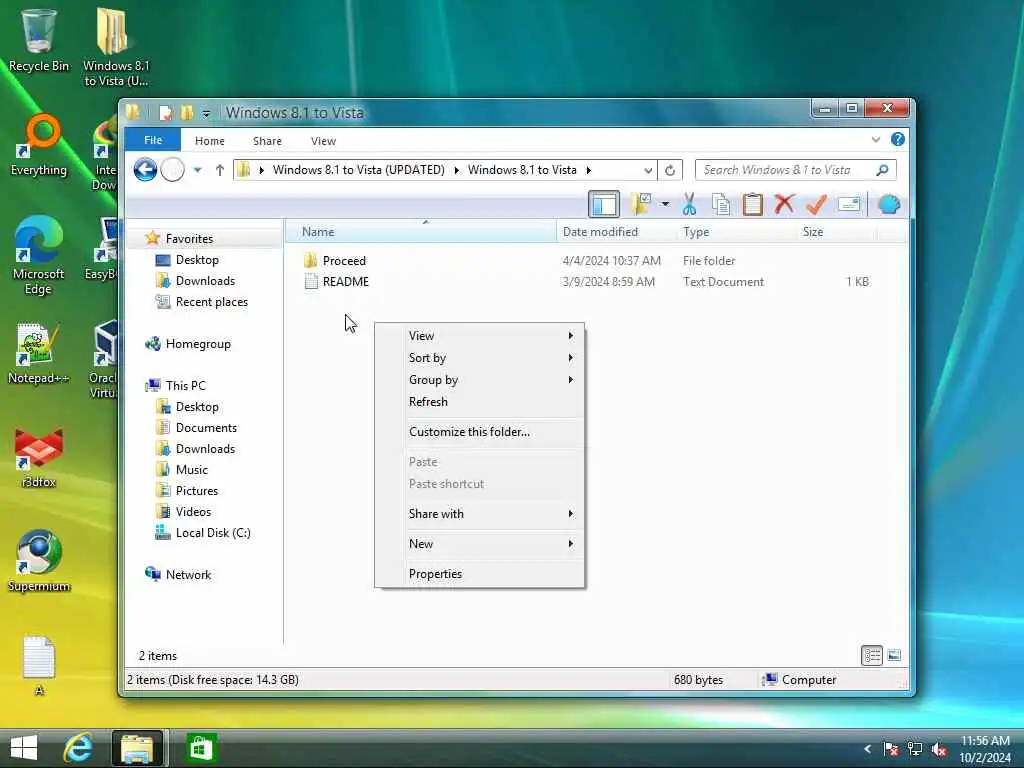This screenshot has height=768, width=1024.
Task: Sort by the Size column header
Action: tap(836, 232)
